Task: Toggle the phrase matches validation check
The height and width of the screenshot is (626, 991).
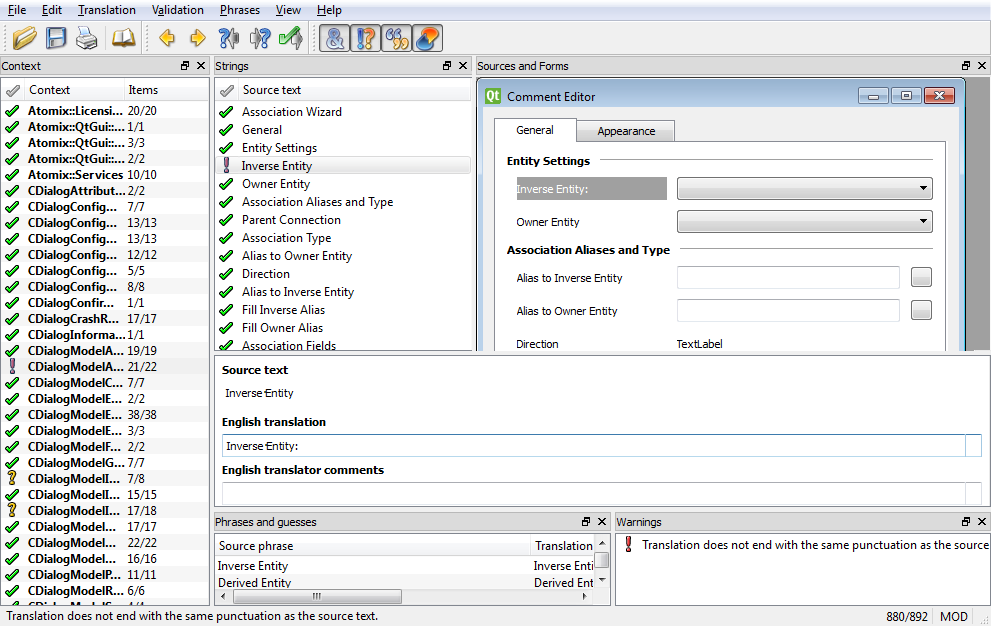Action: tap(397, 38)
